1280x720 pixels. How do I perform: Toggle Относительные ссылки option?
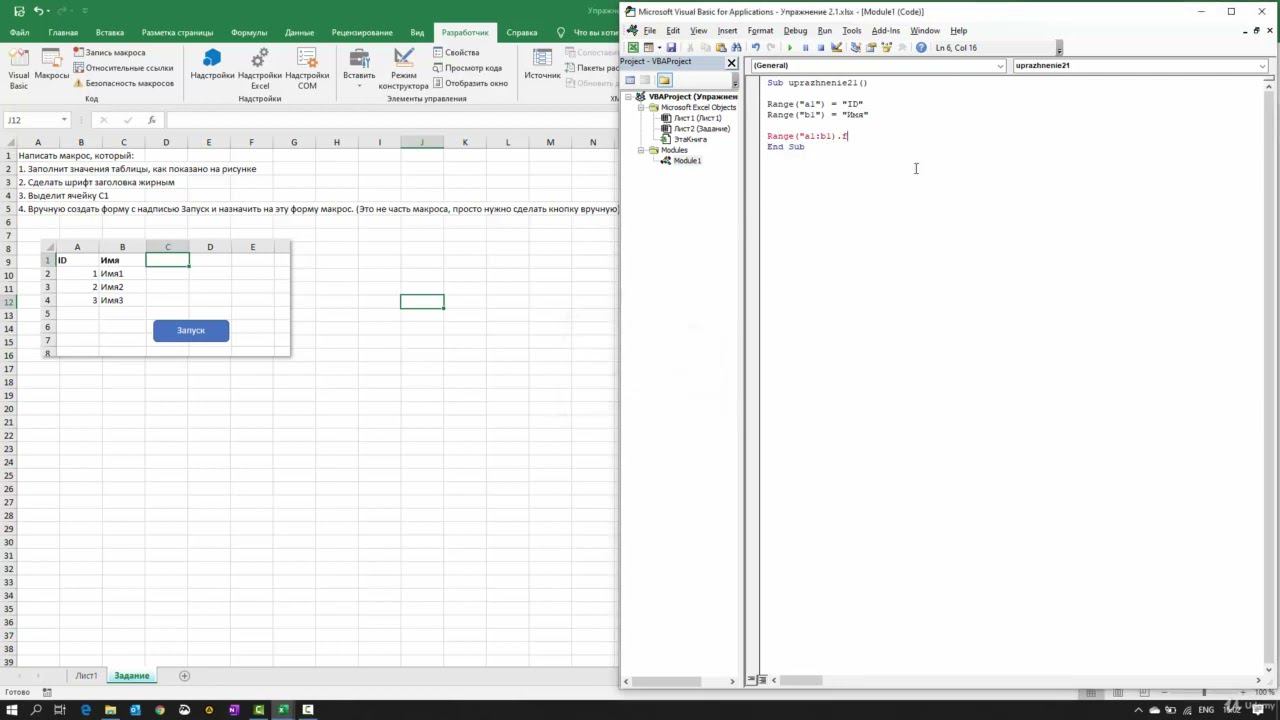coord(128,68)
